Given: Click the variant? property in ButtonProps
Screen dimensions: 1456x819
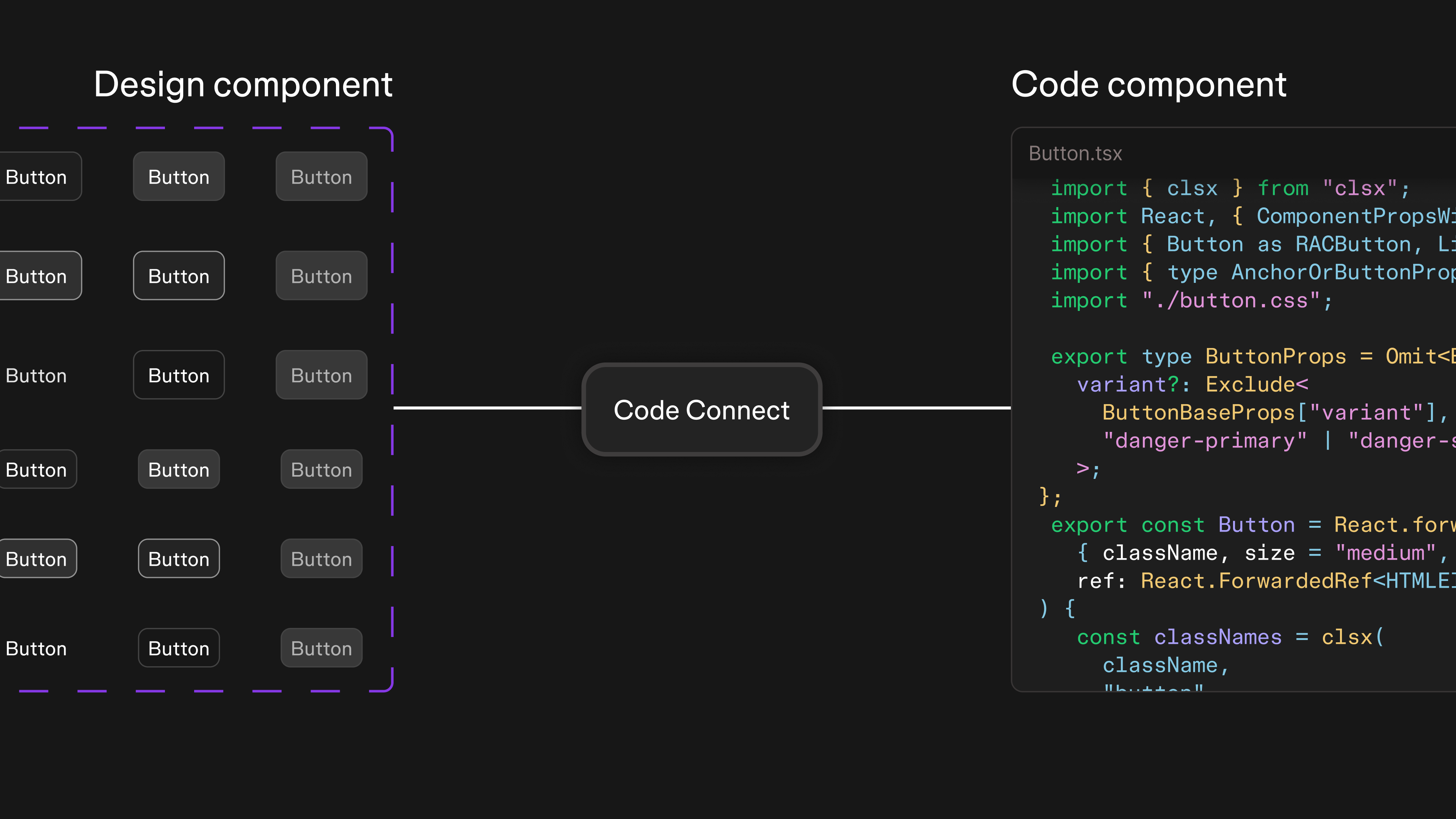Looking at the screenshot, I should coord(1130,384).
